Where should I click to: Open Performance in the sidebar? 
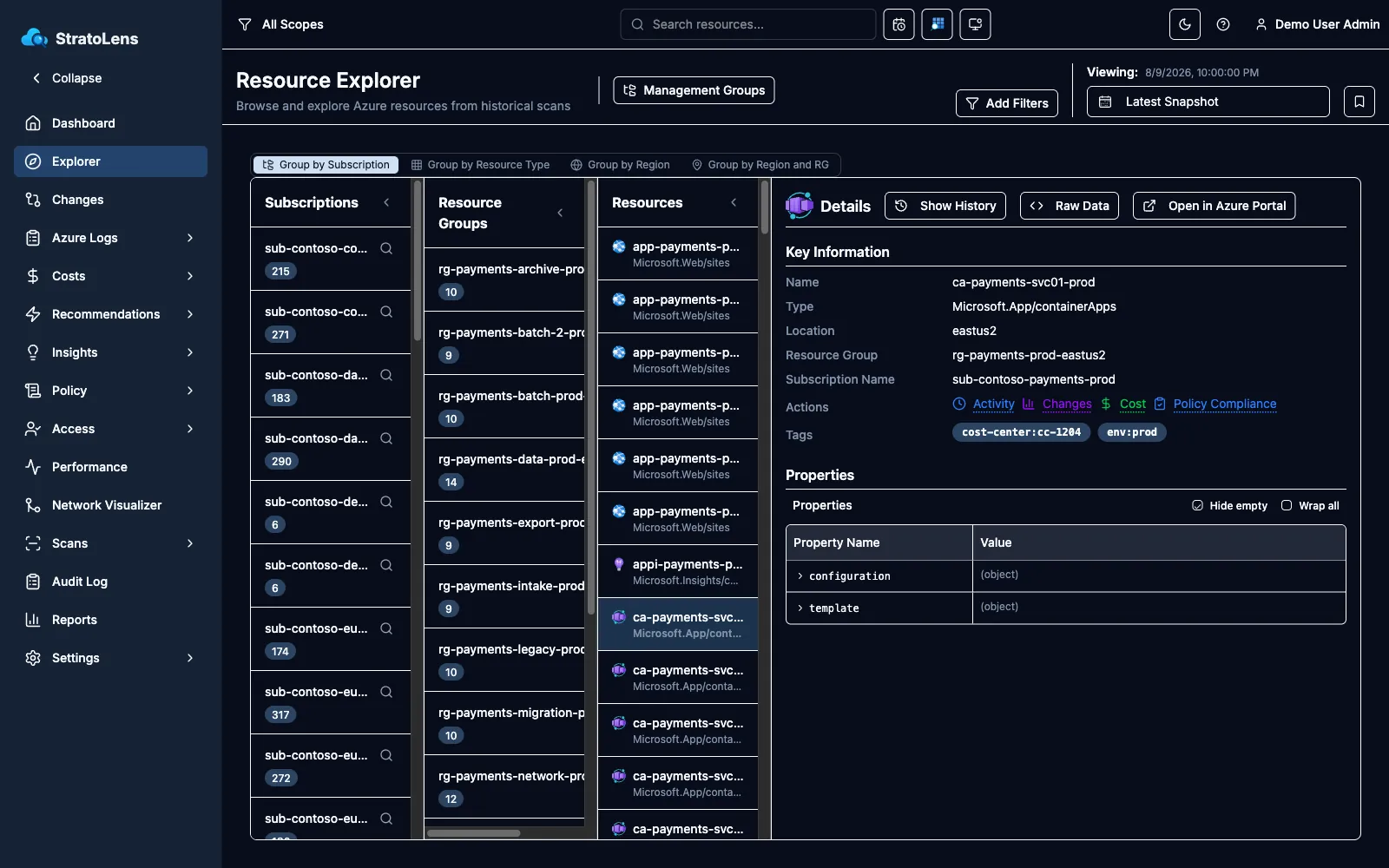point(110,467)
